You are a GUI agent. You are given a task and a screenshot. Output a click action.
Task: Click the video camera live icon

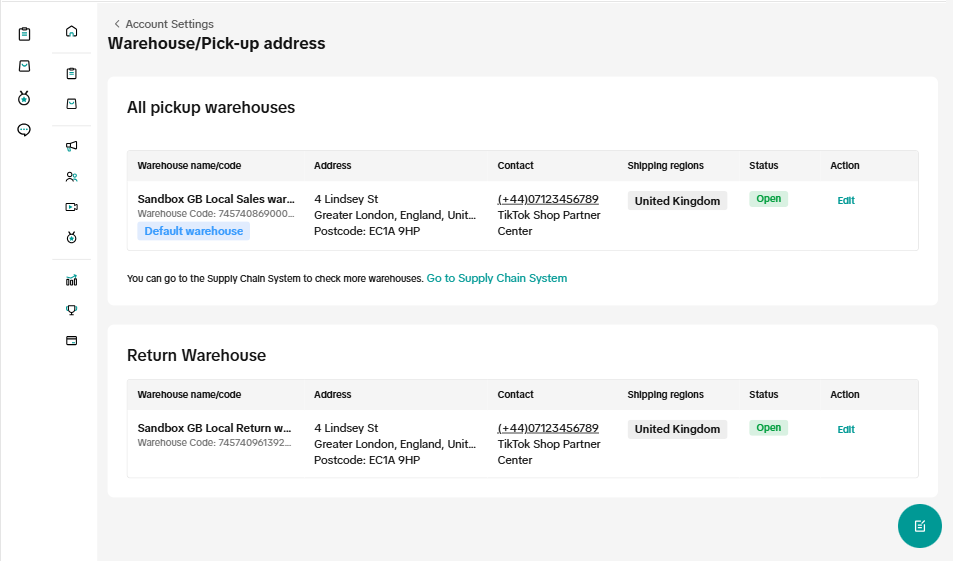(71, 207)
